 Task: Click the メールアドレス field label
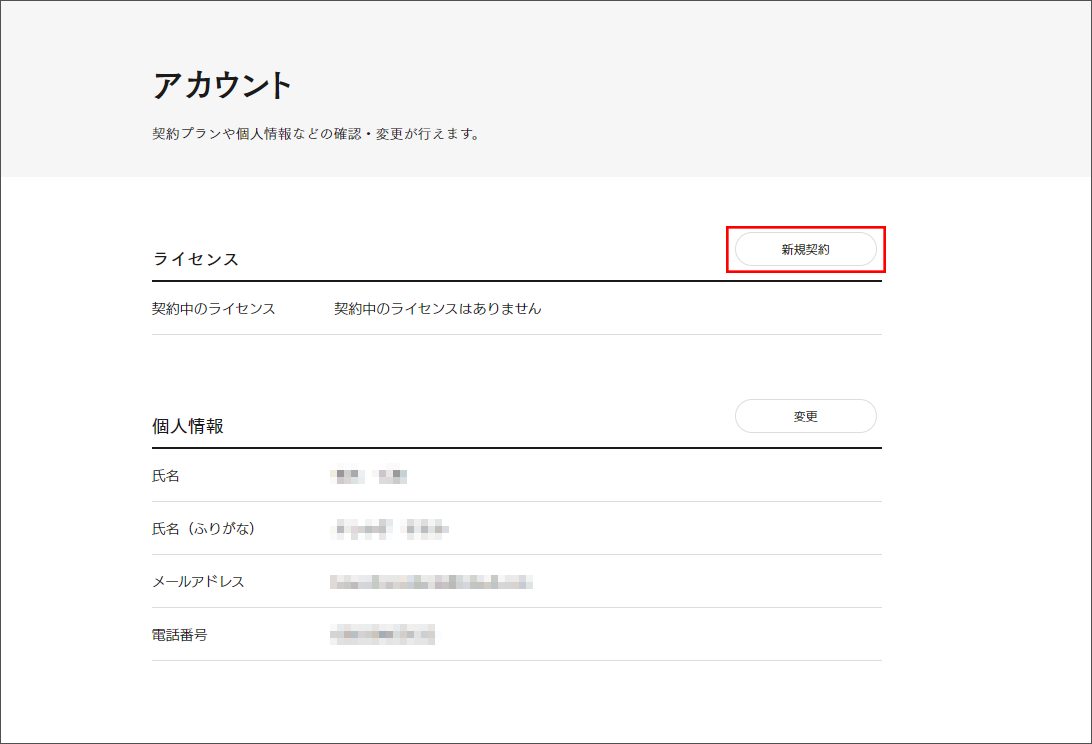coord(198,582)
